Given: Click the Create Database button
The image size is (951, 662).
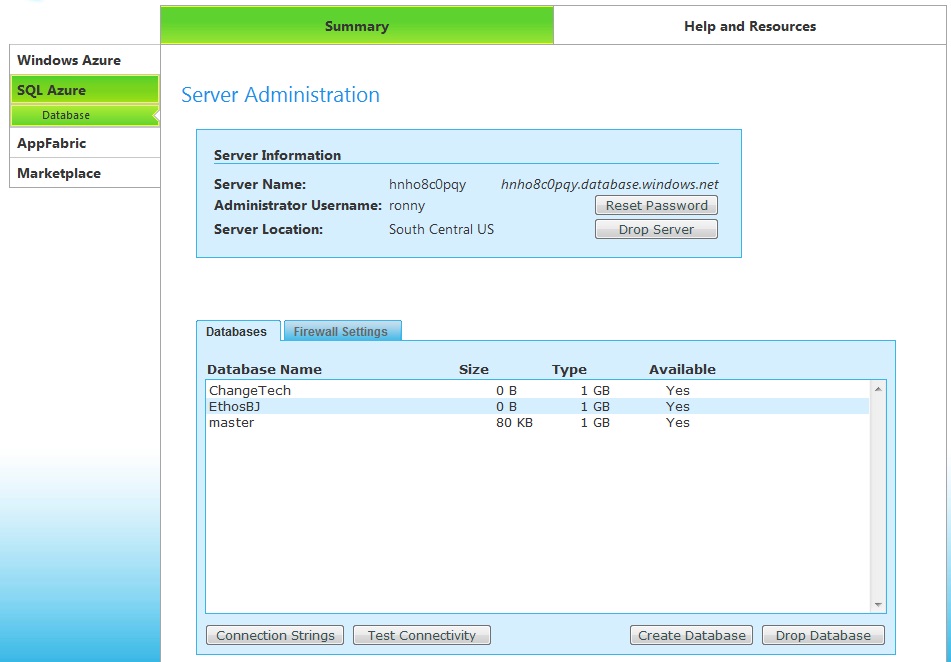Looking at the screenshot, I should (x=692, y=635).
